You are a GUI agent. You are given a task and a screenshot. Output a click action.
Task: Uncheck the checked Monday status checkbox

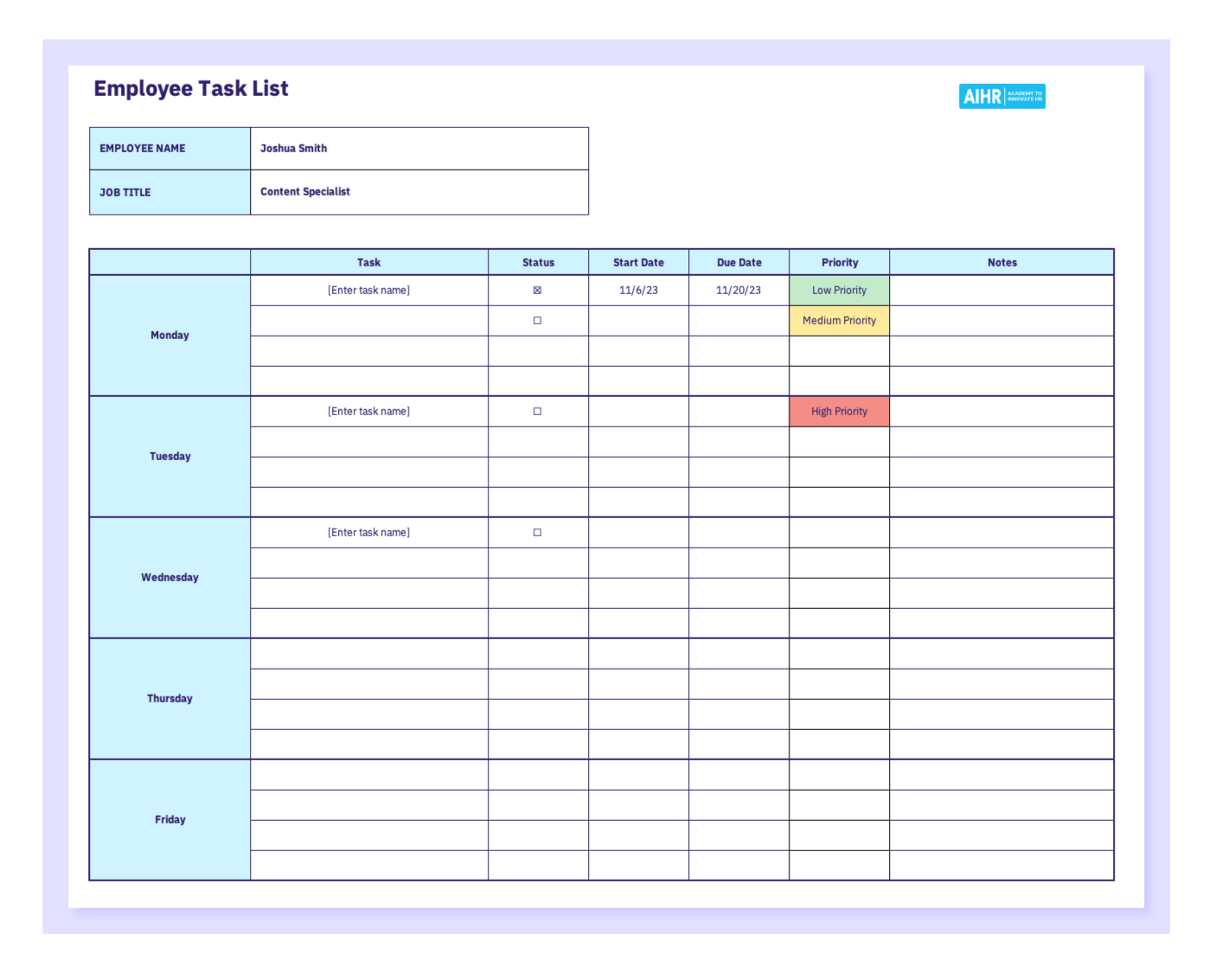(x=537, y=291)
